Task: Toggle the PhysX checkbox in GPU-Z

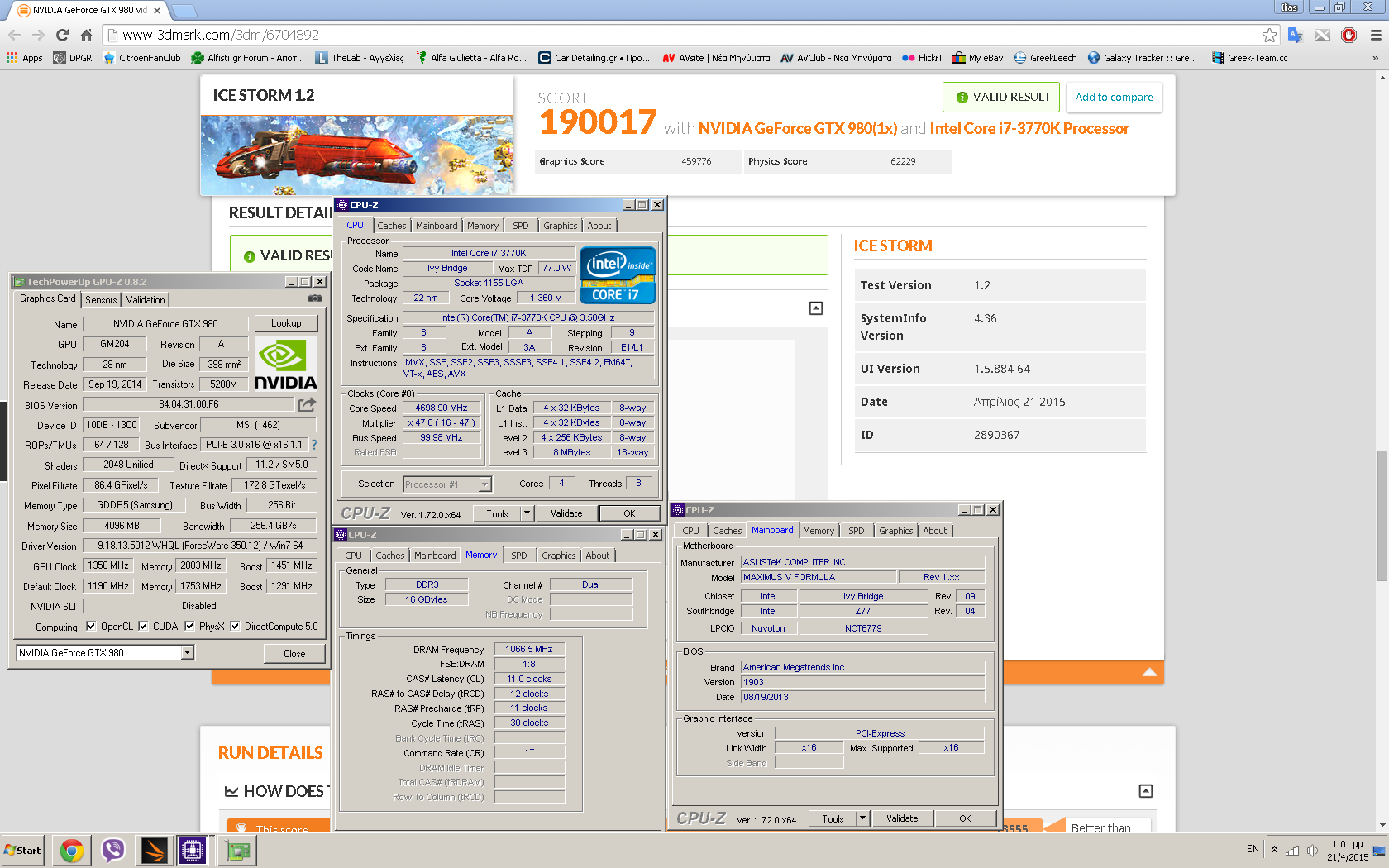Action: point(189,626)
